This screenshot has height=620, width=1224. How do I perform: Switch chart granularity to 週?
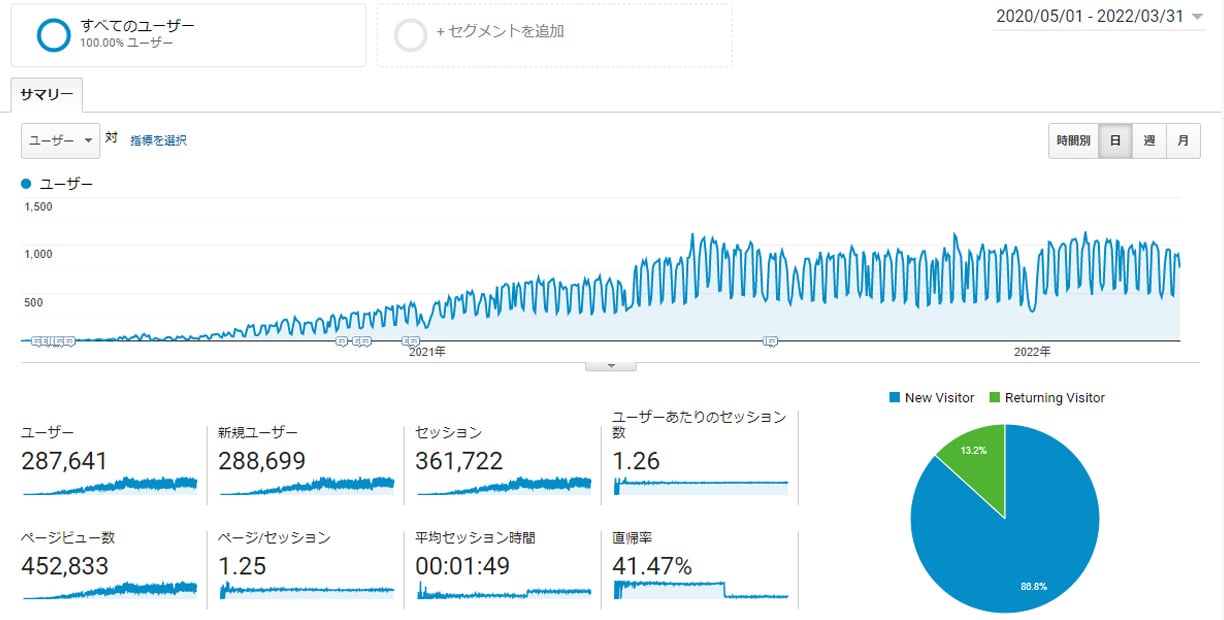pos(1148,141)
